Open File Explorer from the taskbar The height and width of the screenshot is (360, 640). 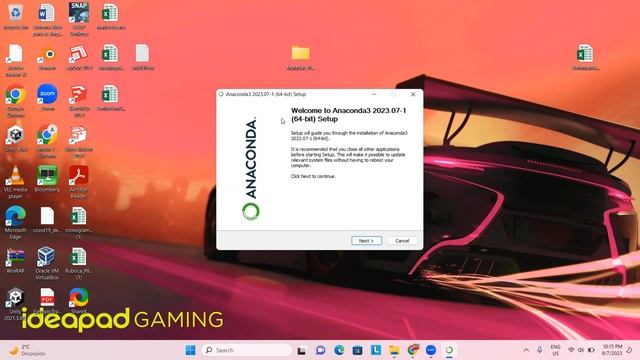click(394, 350)
